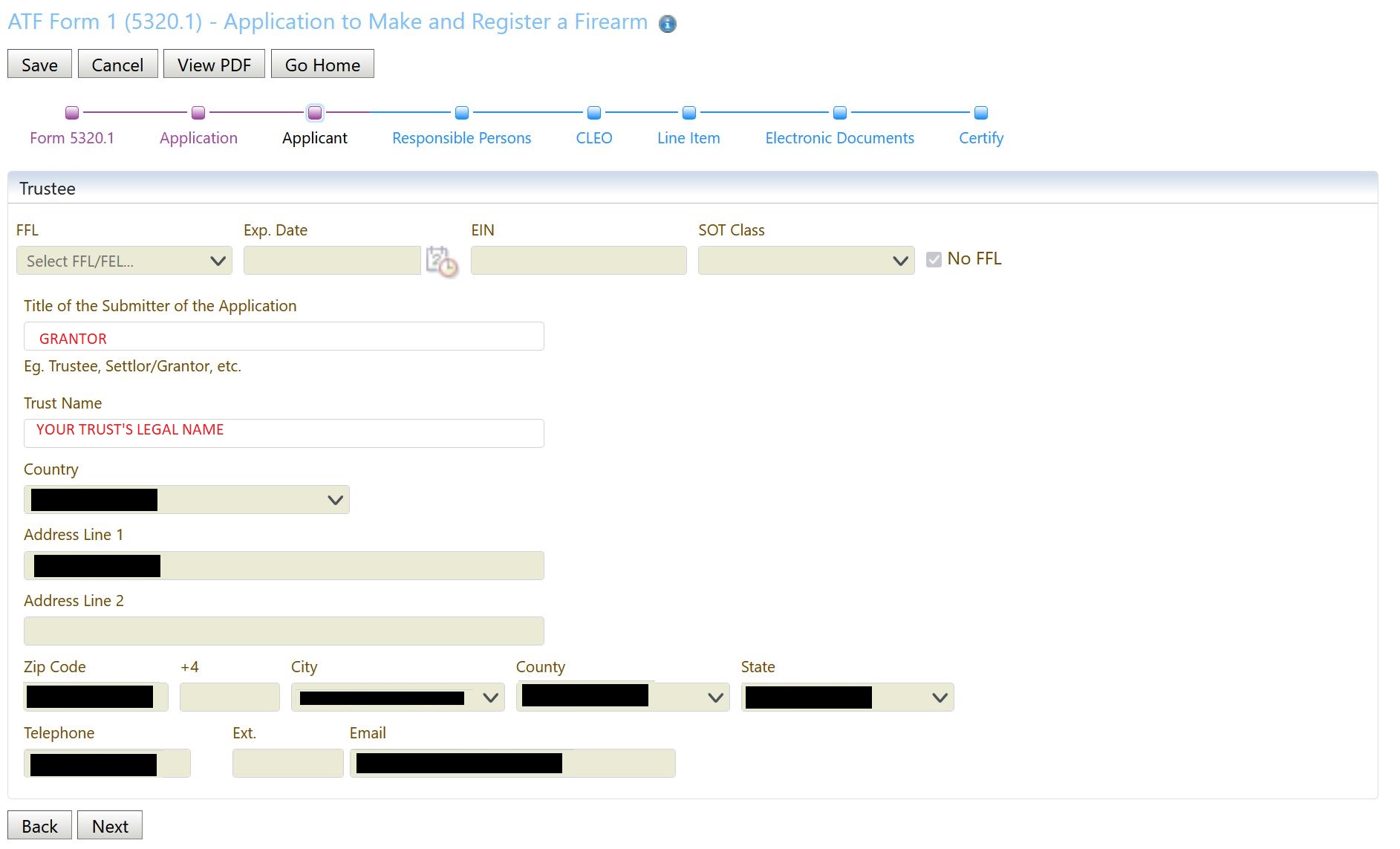Expand the City dropdown
The height and width of the screenshot is (849, 1400).
[x=398, y=697]
